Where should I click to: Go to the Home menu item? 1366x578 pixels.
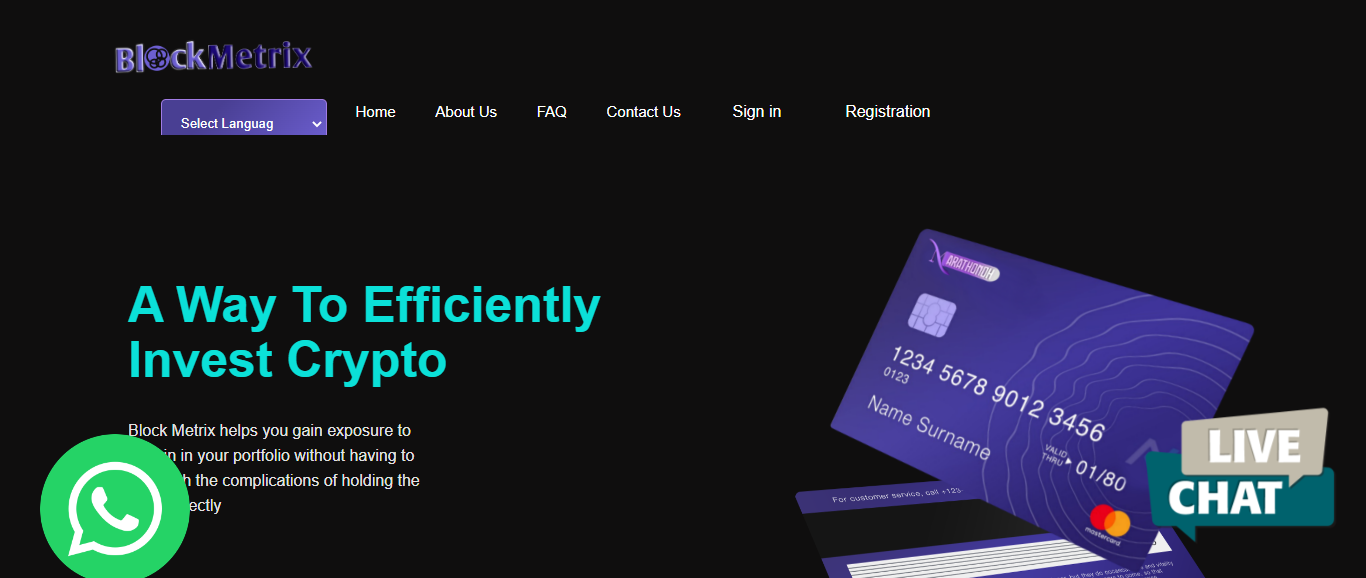pyautogui.click(x=375, y=112)
